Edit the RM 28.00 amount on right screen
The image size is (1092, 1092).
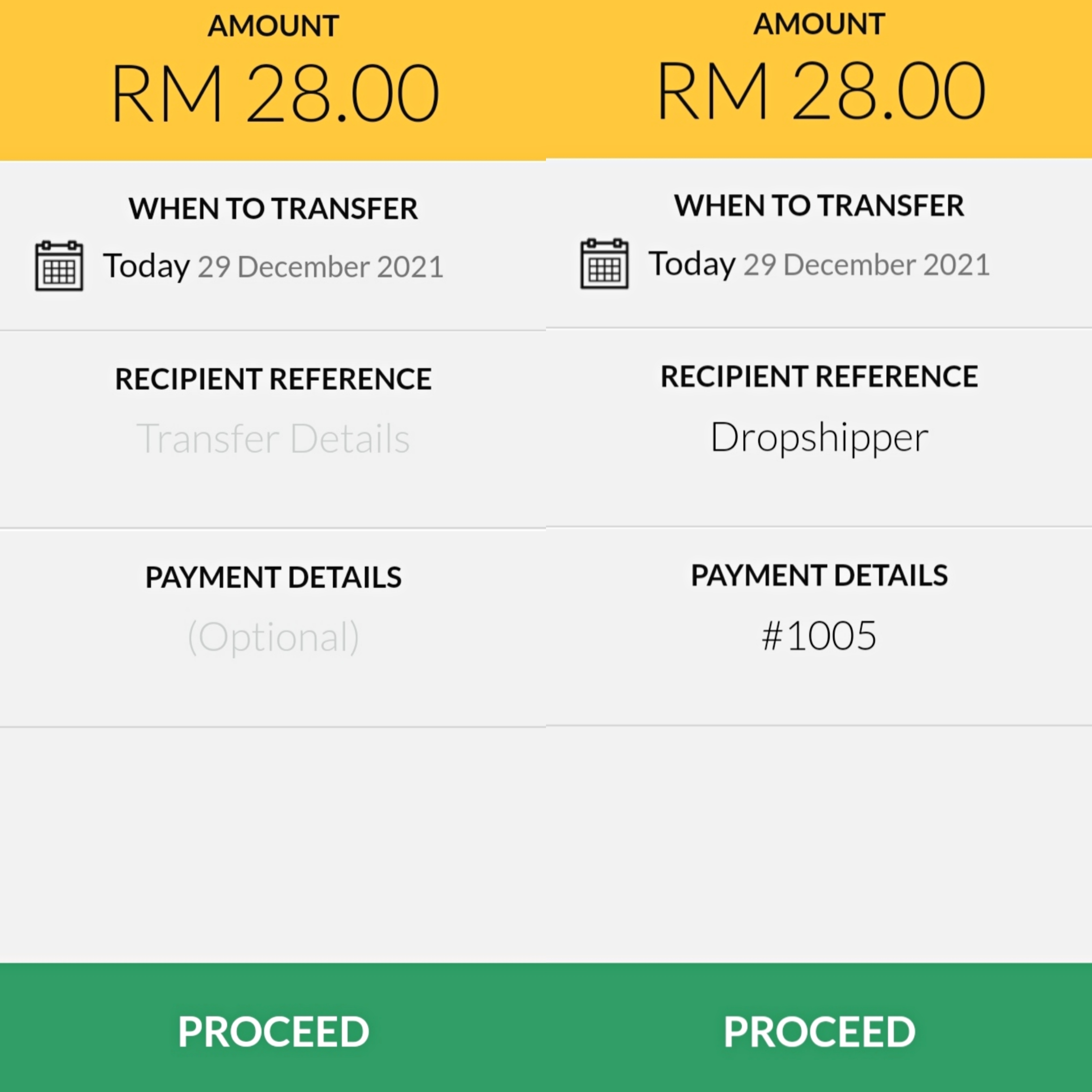[821, 92]
